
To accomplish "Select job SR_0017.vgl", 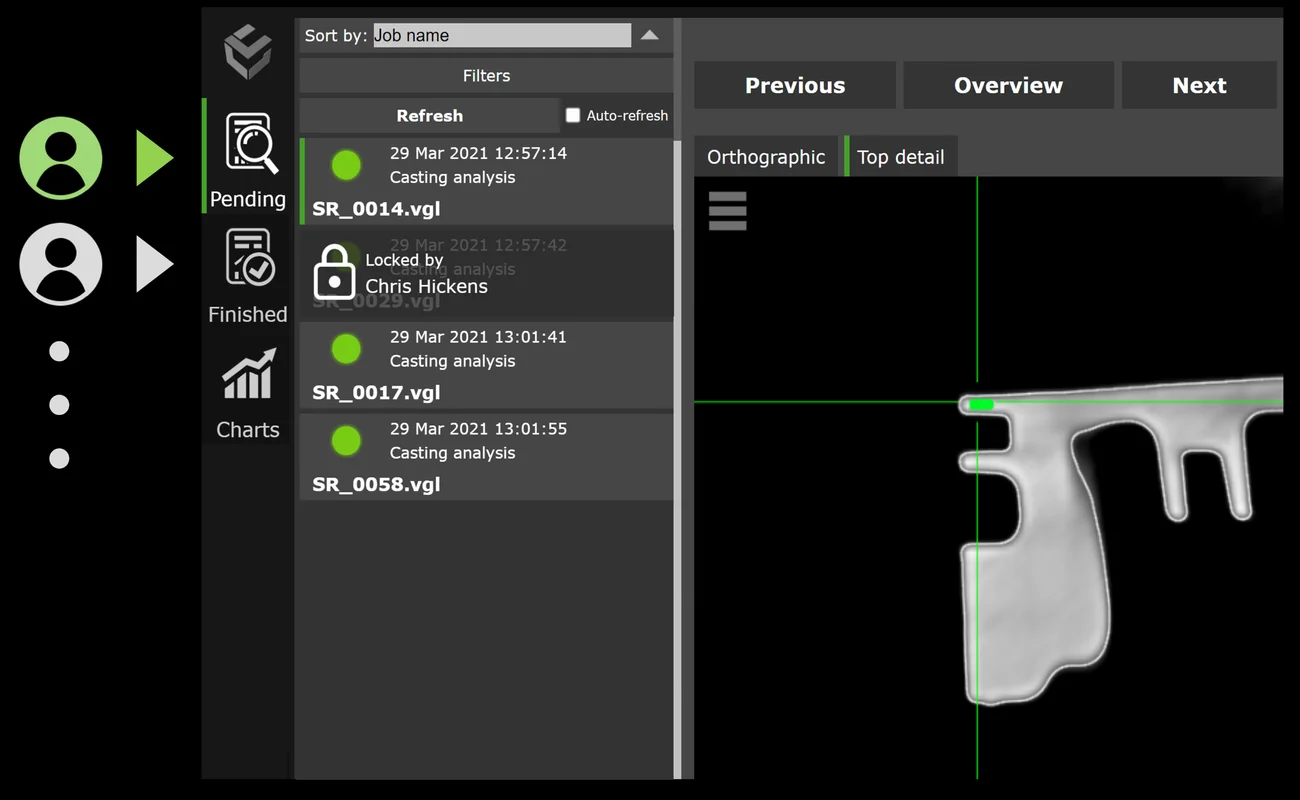I will point(486,365).
